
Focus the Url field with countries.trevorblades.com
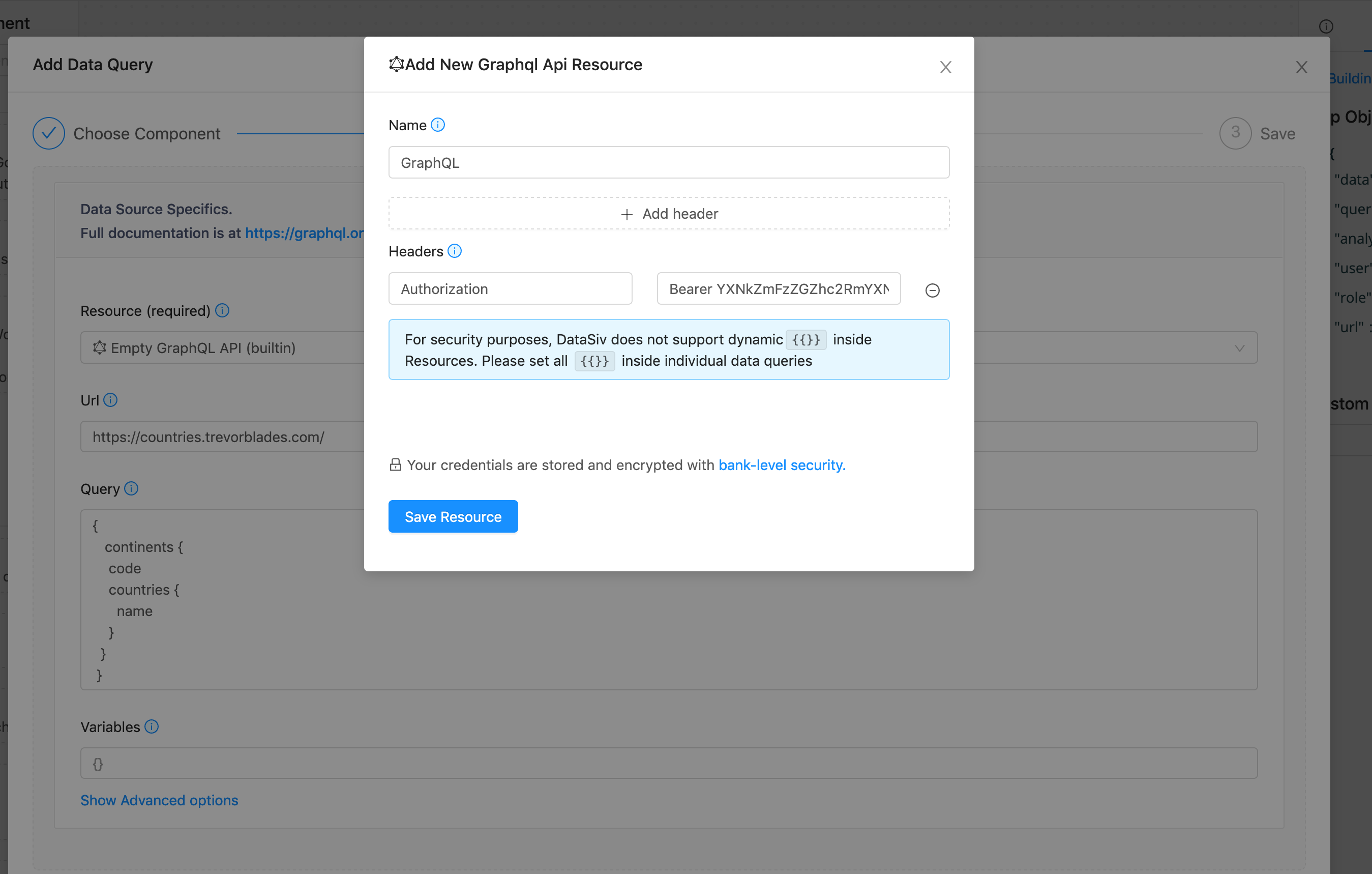[x=669, y=436]
